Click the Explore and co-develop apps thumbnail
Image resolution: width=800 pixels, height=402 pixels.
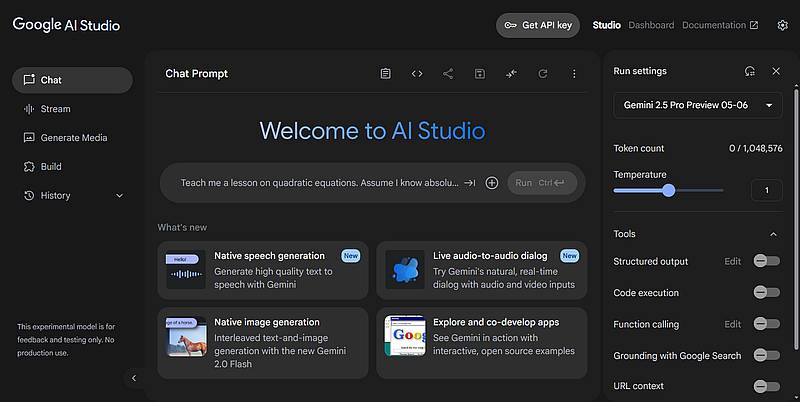point(405,336)
